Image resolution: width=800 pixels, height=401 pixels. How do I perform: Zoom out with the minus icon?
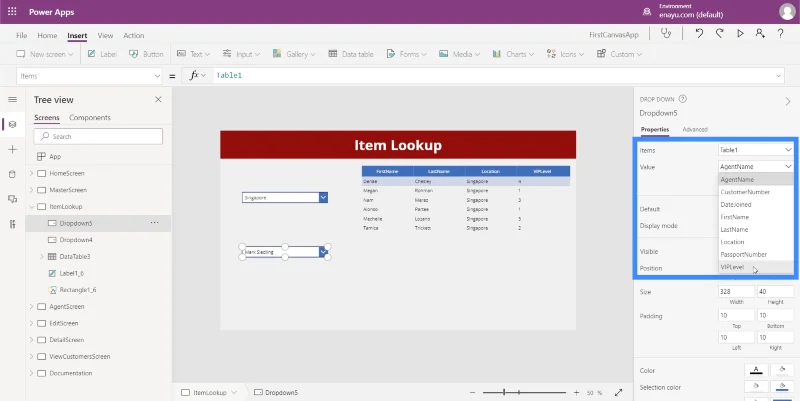pos(472,393)
